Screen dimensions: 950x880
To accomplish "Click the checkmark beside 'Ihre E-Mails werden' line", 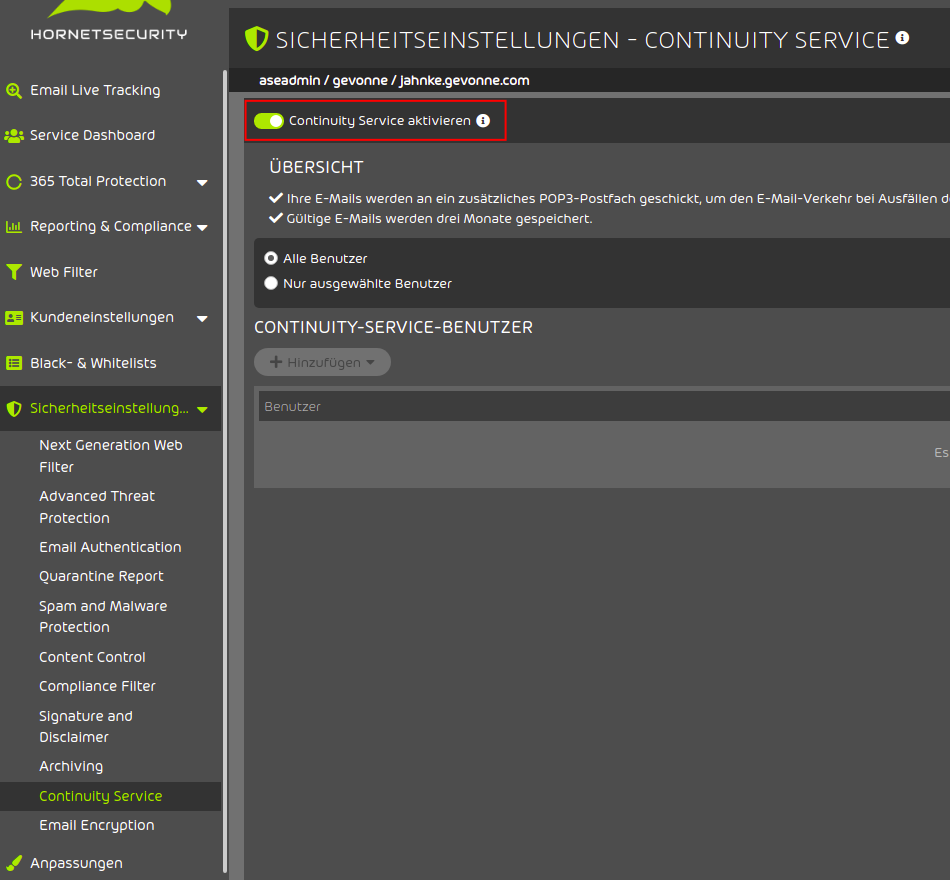I will pyautogui.click(x=276, y=198).
